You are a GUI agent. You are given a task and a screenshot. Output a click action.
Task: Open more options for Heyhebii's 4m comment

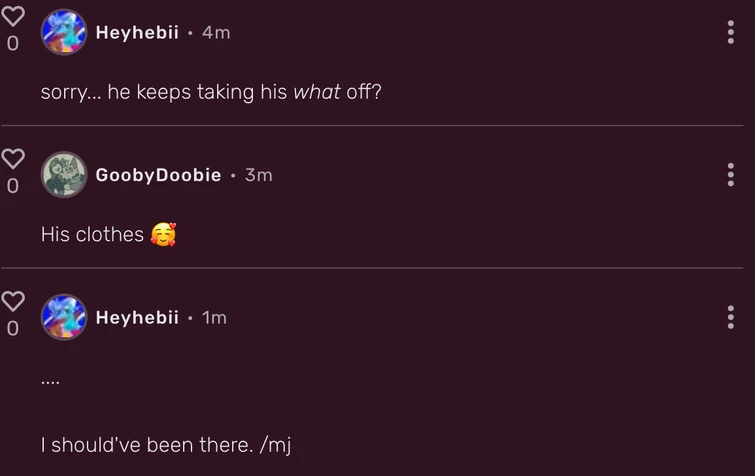coord(731,32)
